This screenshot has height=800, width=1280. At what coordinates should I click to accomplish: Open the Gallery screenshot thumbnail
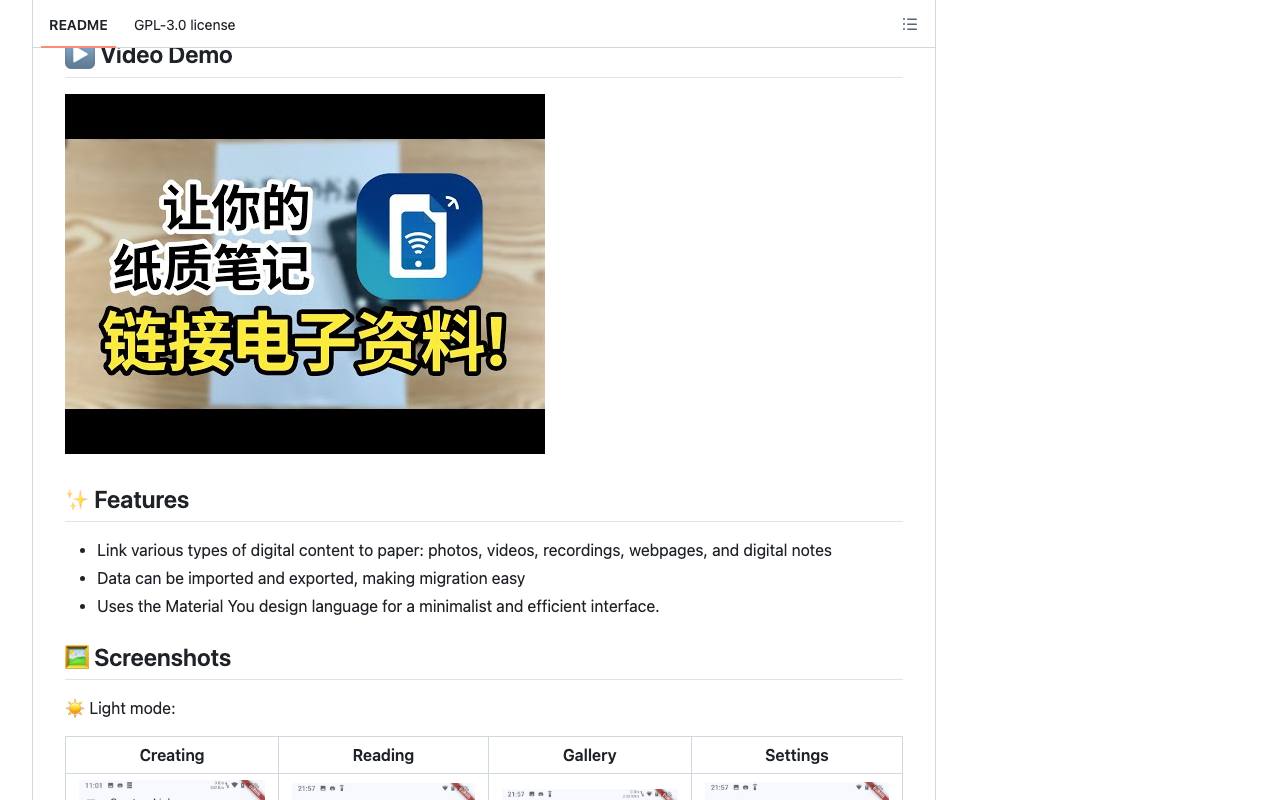590,792
